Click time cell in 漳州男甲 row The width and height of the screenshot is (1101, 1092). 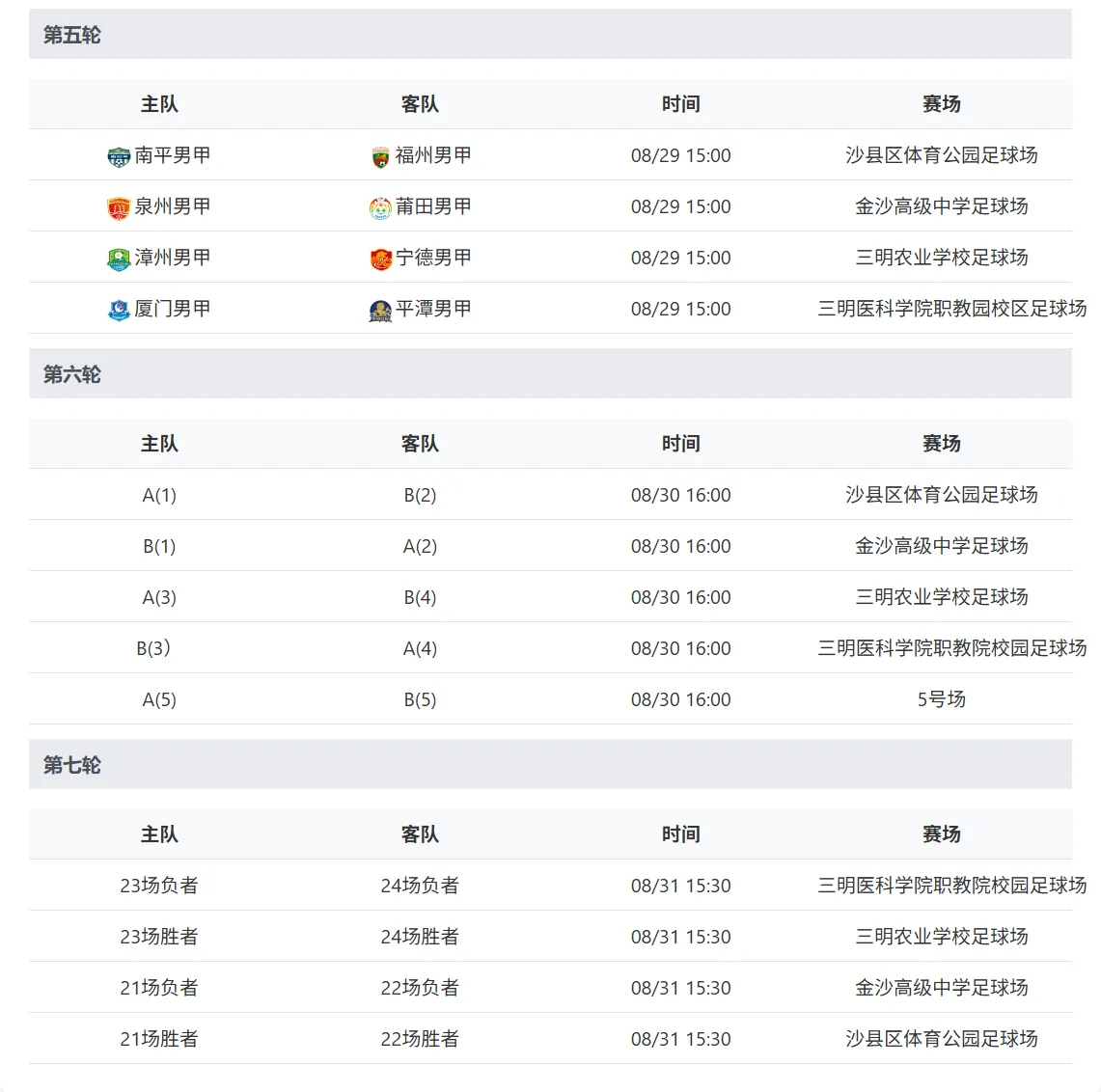[x=680, y=258]
